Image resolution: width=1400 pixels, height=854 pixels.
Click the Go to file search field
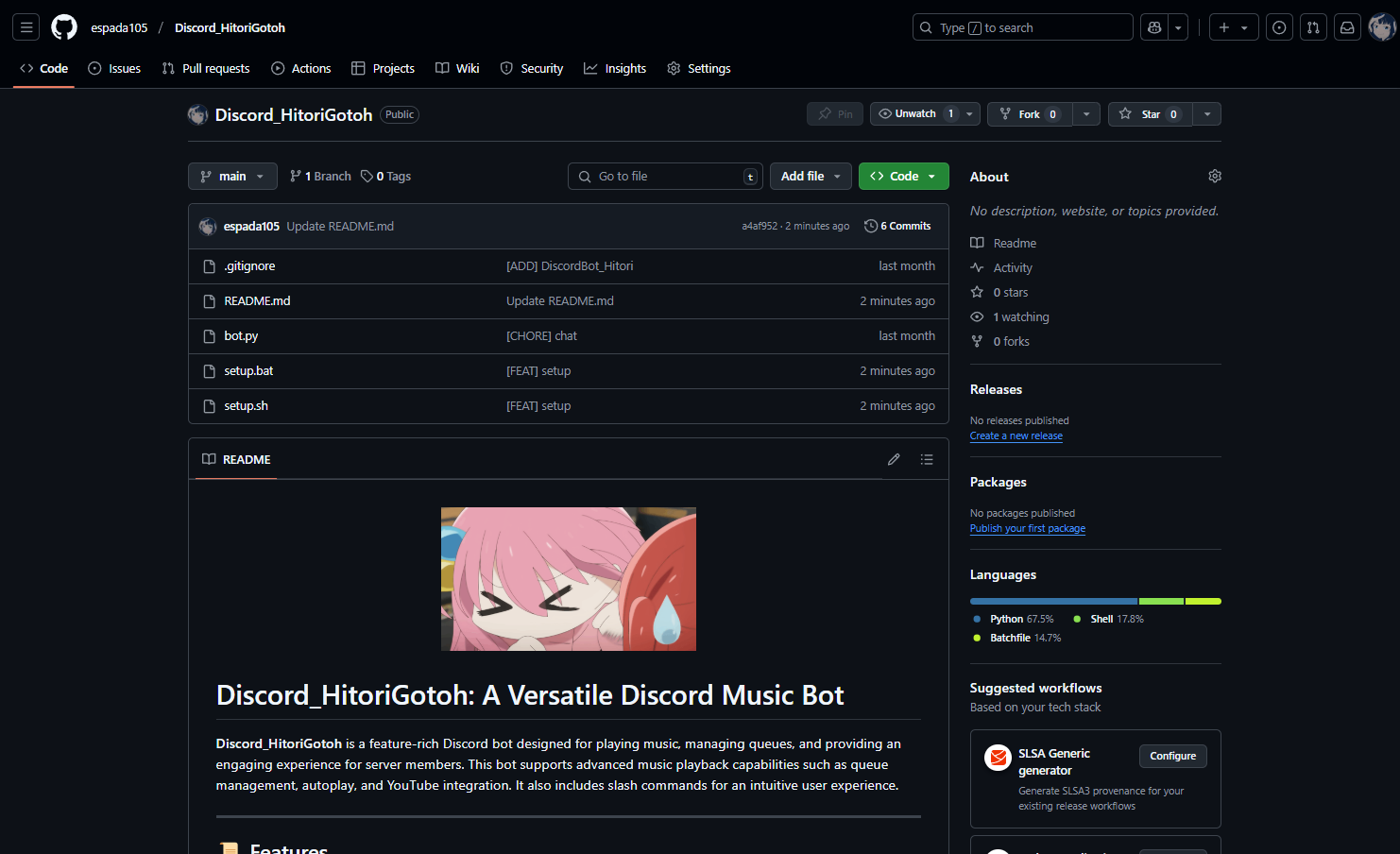tap(665, 177)
